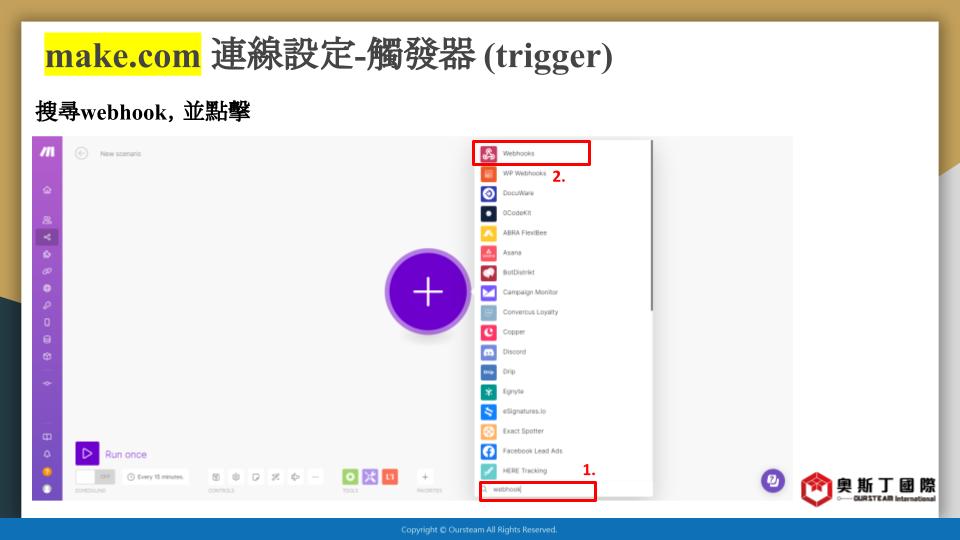
Task: Click the Make logo in sidebar
Action: click(x=47, y=152)
